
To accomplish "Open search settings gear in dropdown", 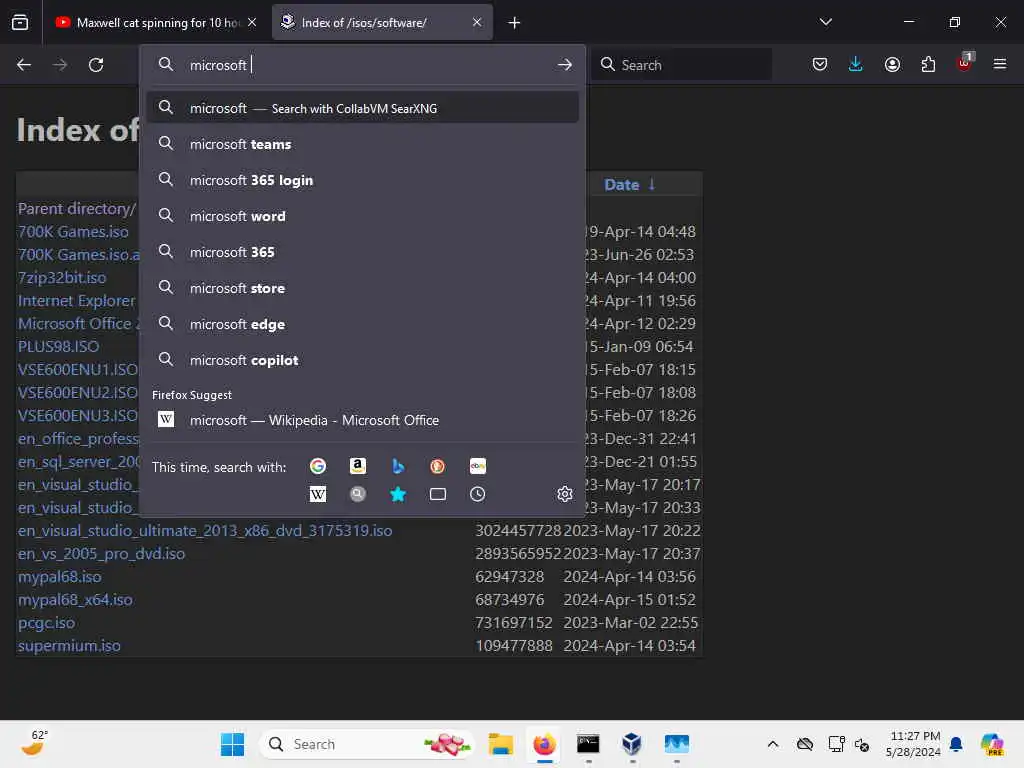I will pyautogui.click(x=565, y=494).
